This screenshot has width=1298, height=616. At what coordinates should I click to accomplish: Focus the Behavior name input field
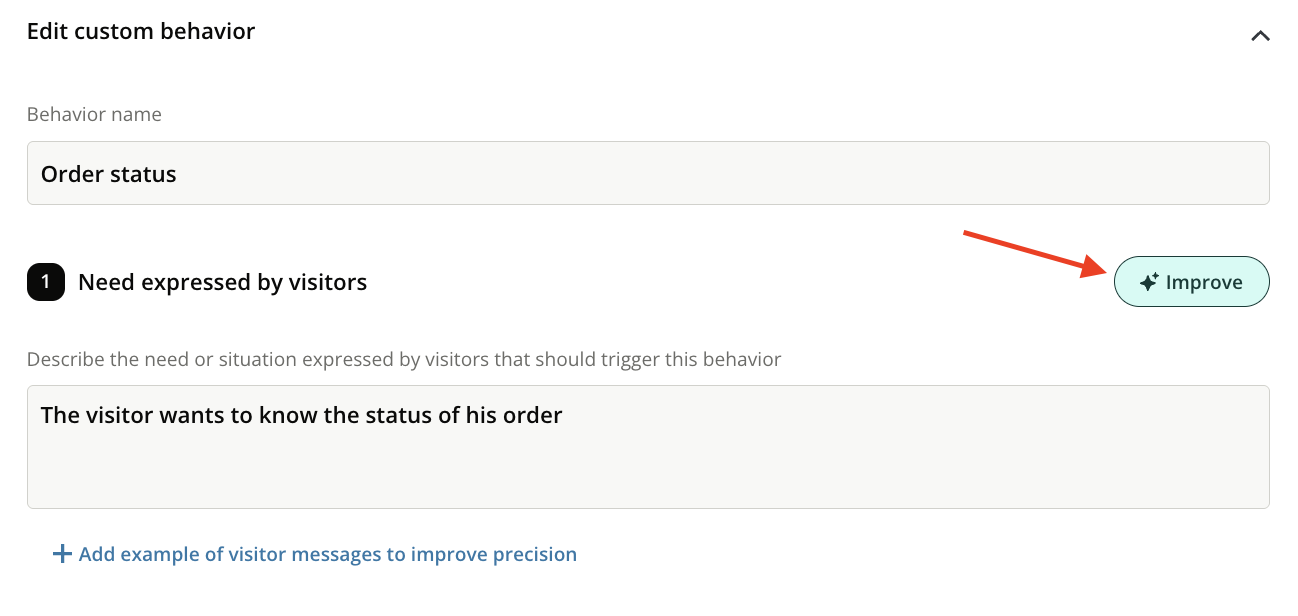(648, 174)
